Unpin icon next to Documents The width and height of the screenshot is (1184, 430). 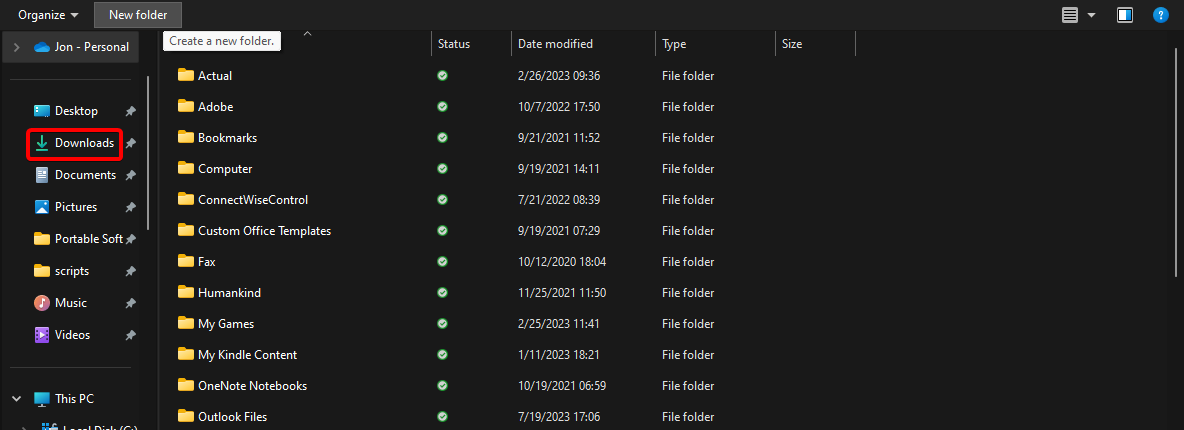pyautogui.click(x=130, y=175)
